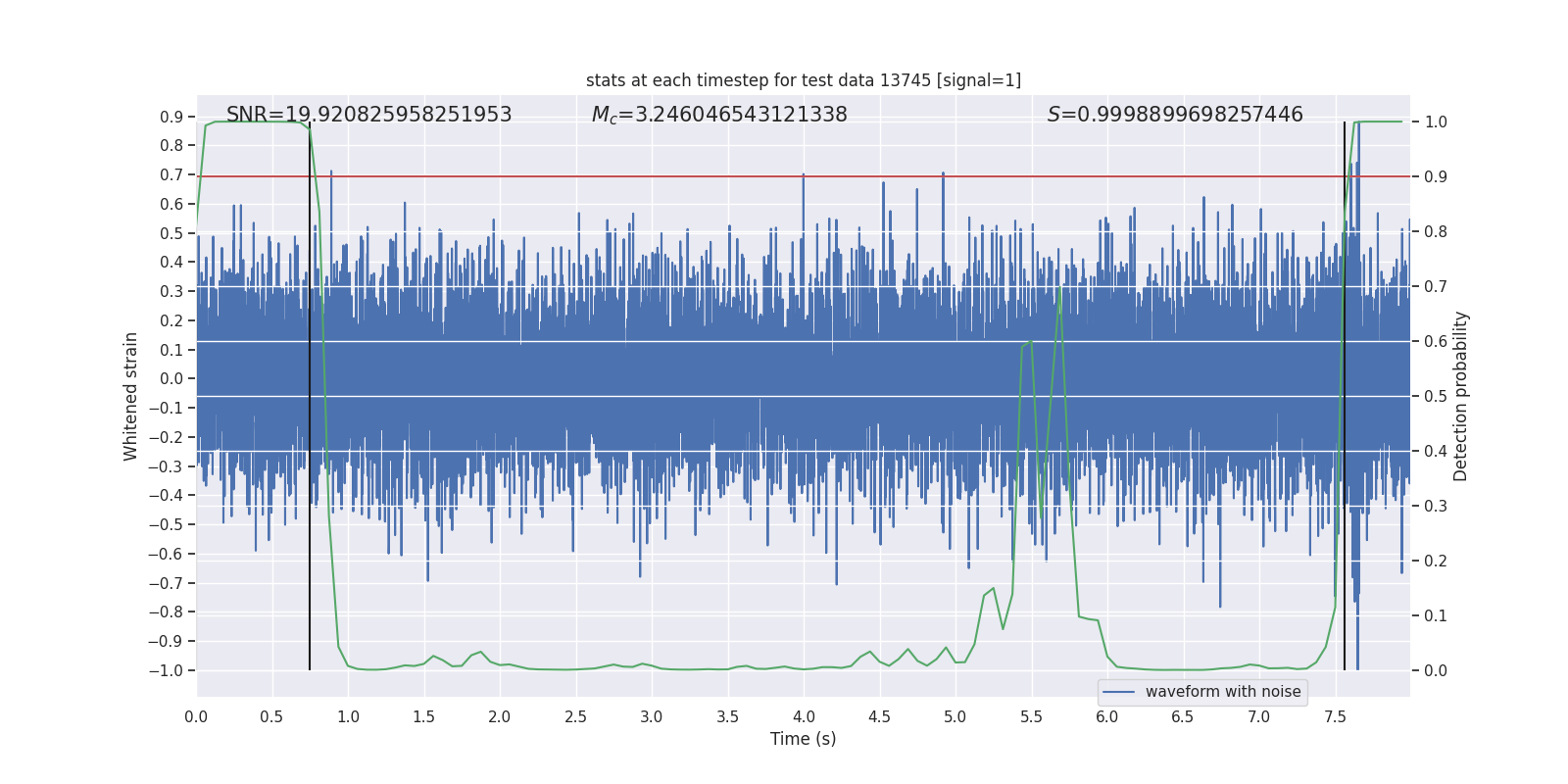
Task: Click the Whitened strain tick label 0.4
Action: point(171,263)
